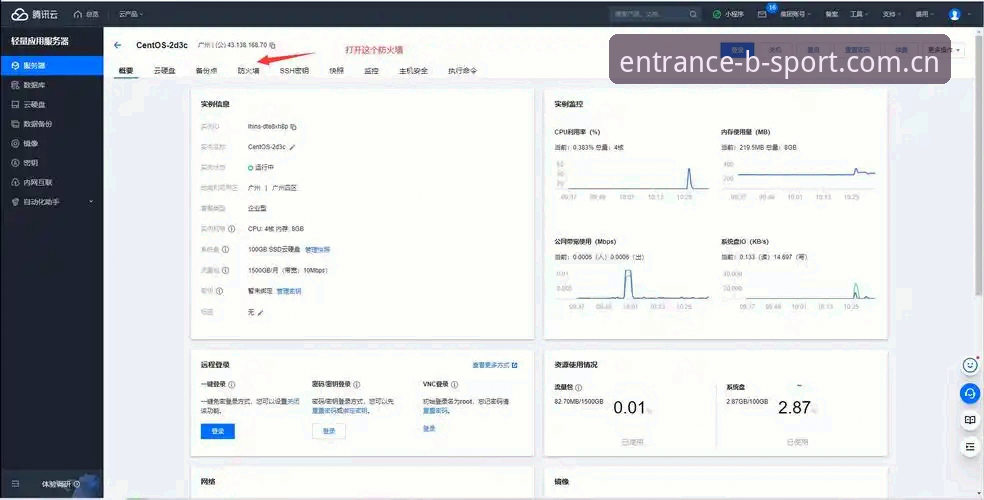
Task: Click the 运行中 status text
Action: (264, 168)
